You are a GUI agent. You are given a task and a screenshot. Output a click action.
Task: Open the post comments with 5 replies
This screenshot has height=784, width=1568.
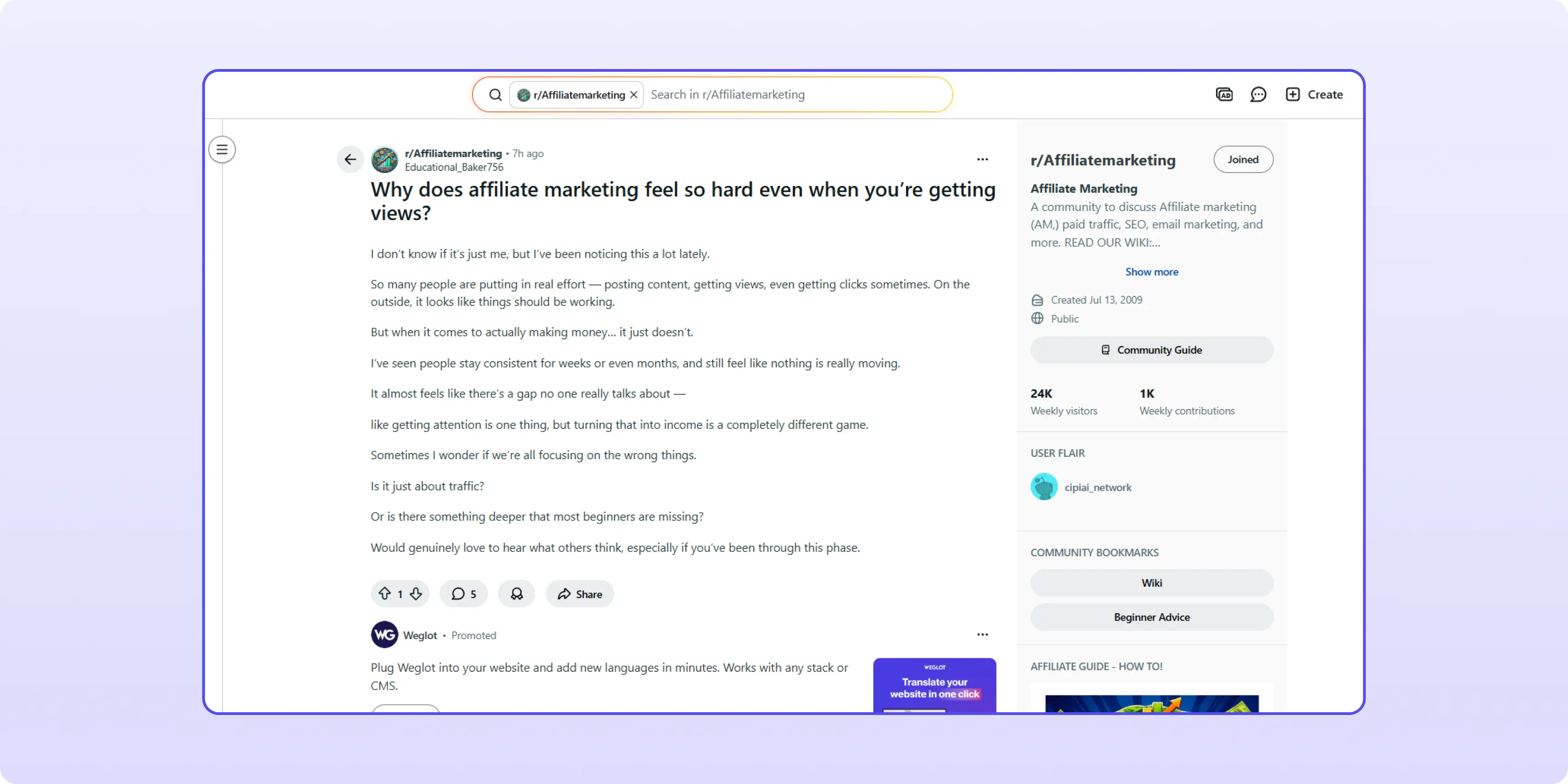pyautogui.click(x=464, y=594)
